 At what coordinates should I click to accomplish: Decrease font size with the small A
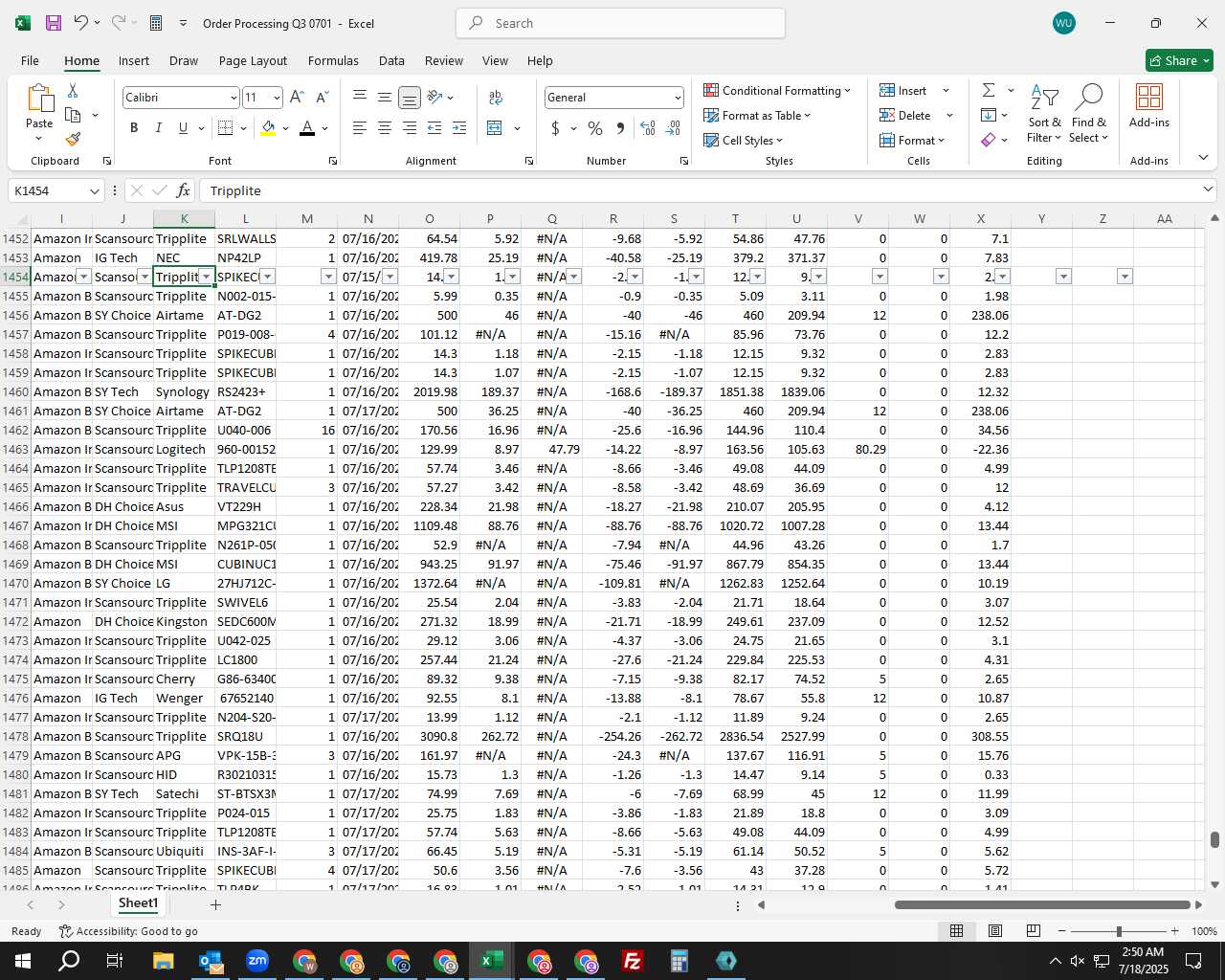coord(322,98)
